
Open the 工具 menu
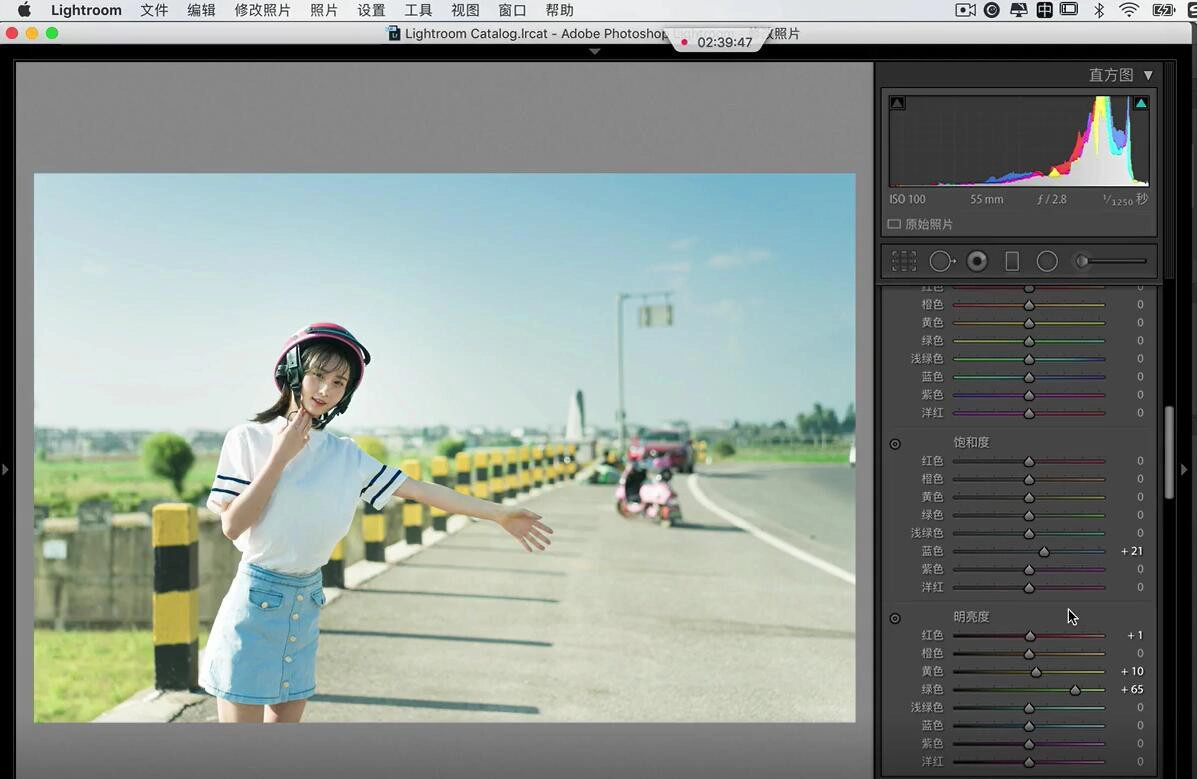pyautogui.click(x=418, y=10)
